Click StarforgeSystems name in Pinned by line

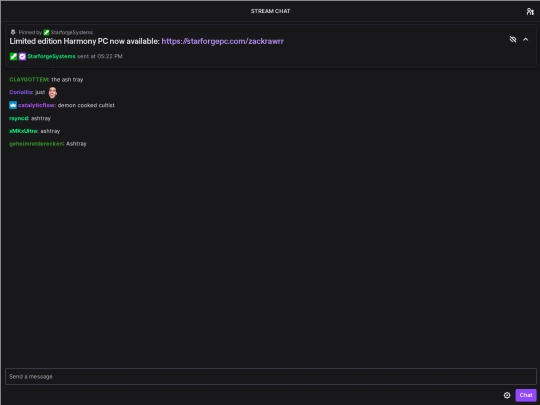[x=72, y=32]
